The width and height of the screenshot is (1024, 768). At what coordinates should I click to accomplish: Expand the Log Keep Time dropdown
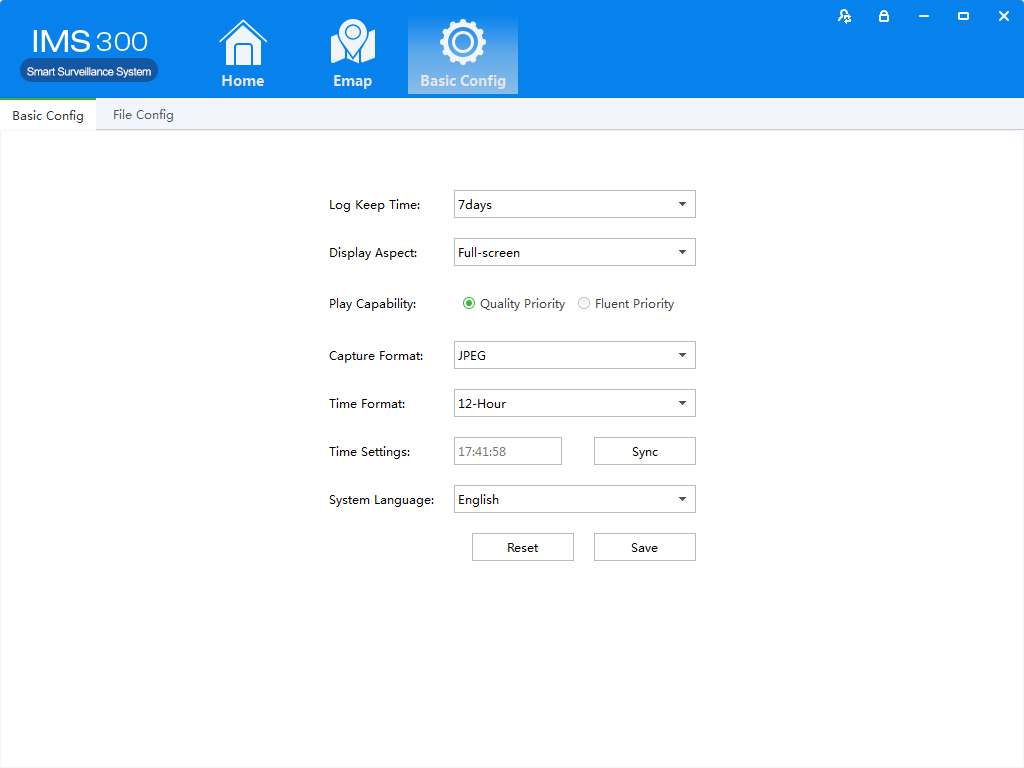pos(574,204)
